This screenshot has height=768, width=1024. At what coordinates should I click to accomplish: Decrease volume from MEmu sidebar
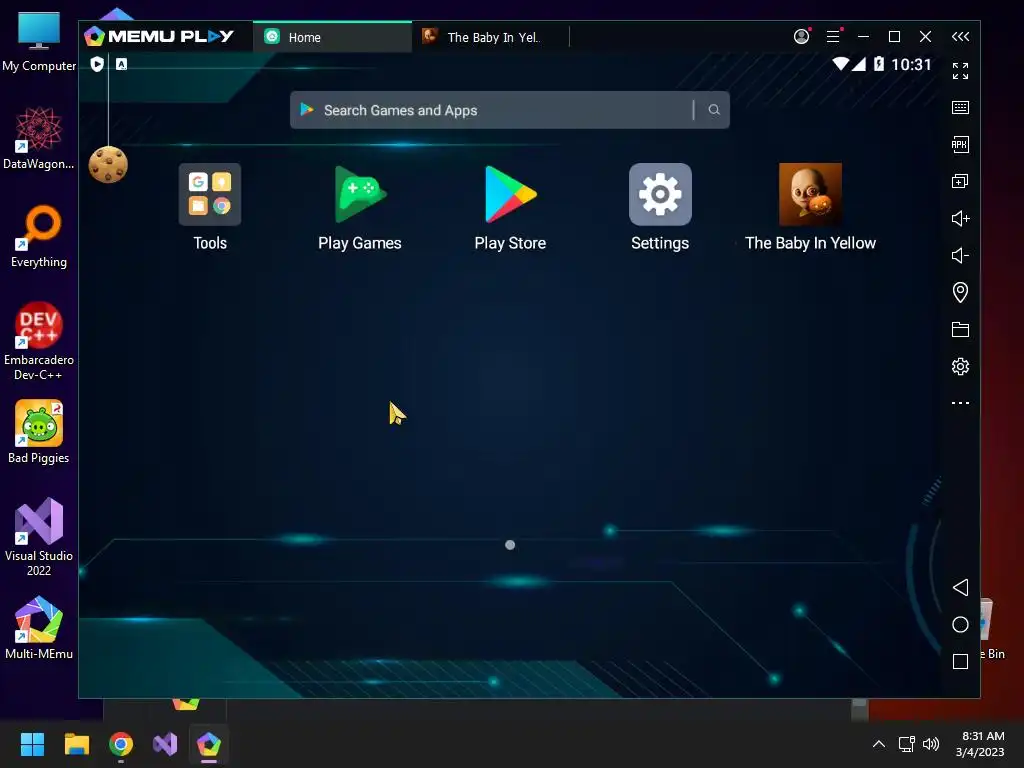click(960, 255)
